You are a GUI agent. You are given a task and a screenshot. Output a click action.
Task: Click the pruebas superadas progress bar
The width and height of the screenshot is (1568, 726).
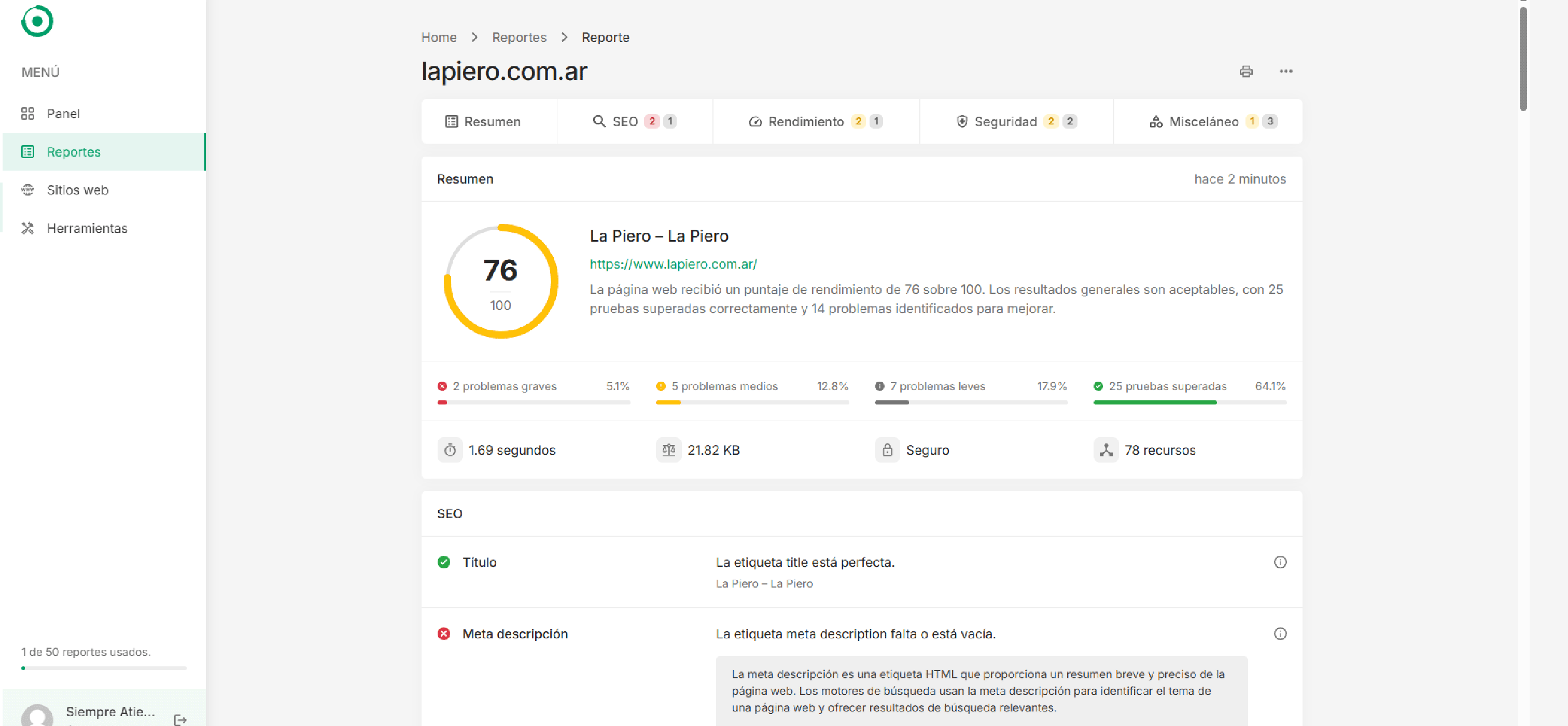1189,402
